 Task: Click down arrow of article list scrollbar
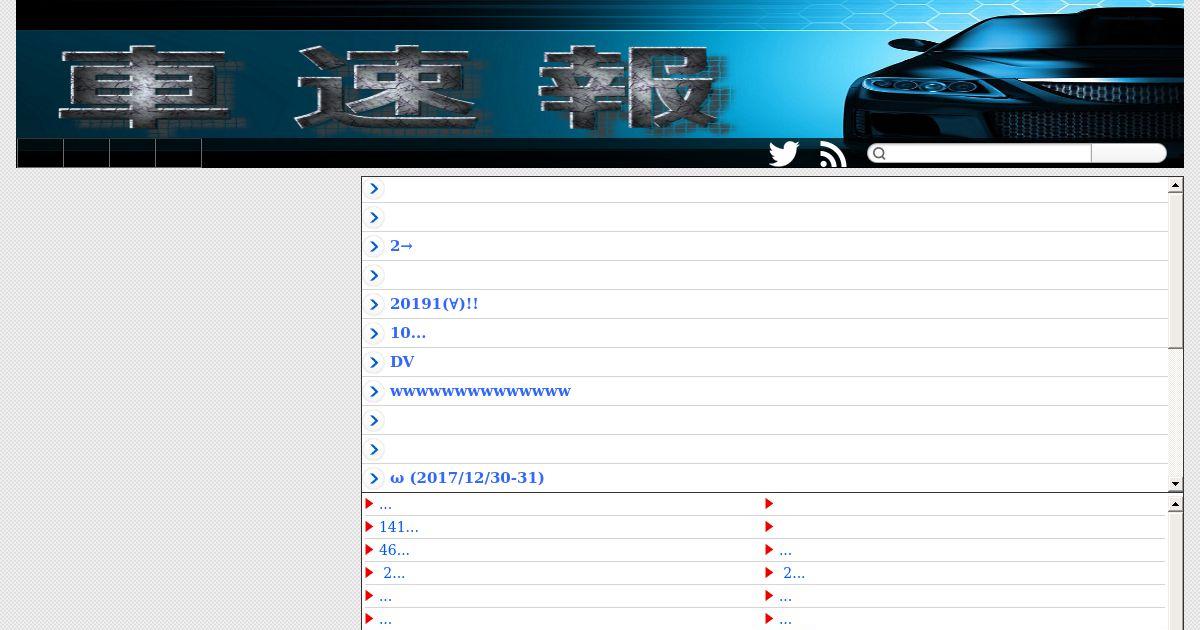pos(1175,484)
